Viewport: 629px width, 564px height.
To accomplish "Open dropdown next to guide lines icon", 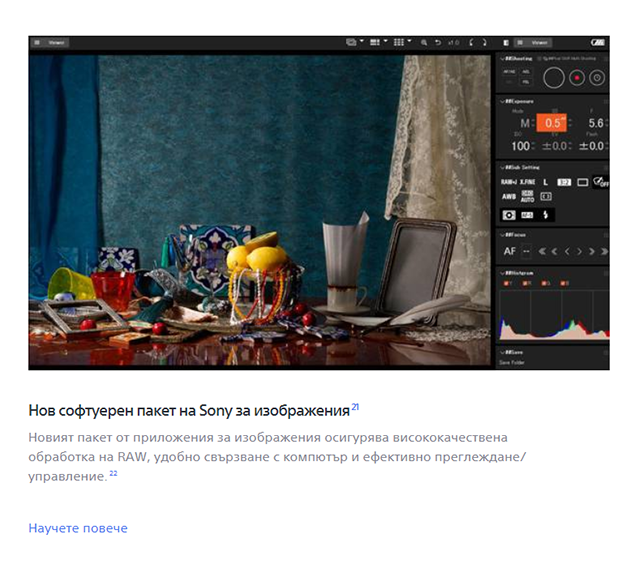I will pyautogui.click(x=409, y=41).
